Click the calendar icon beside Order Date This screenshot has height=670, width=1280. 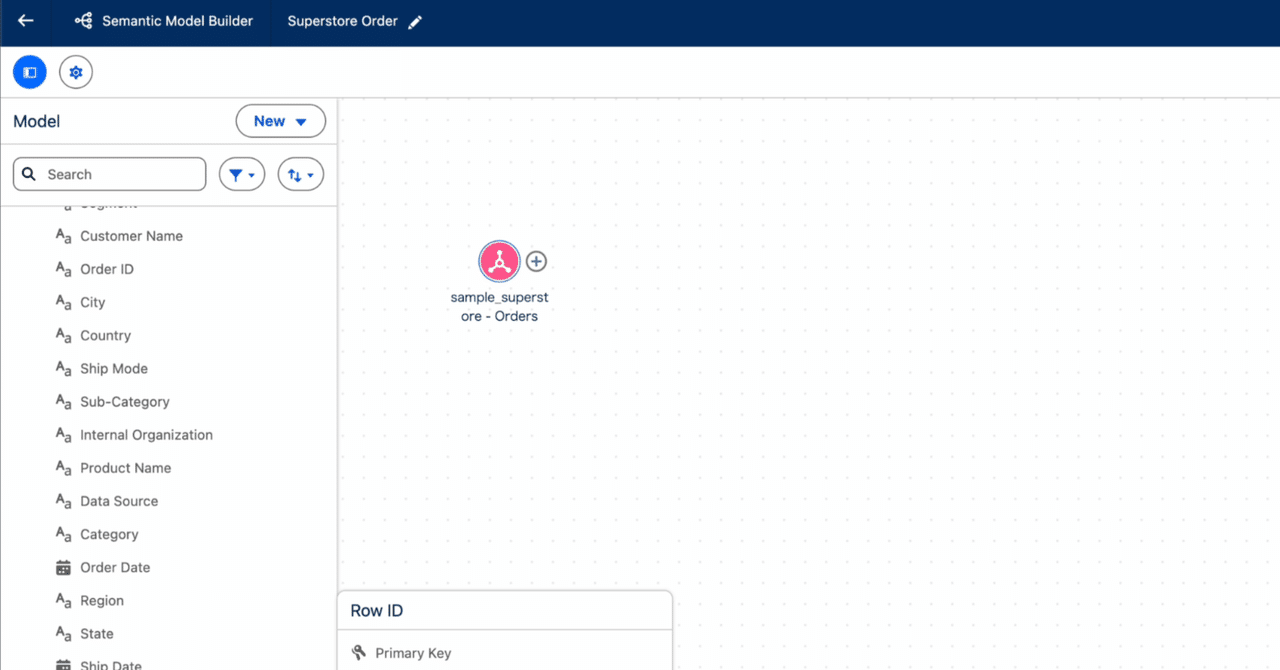click(x=62, y=567)
